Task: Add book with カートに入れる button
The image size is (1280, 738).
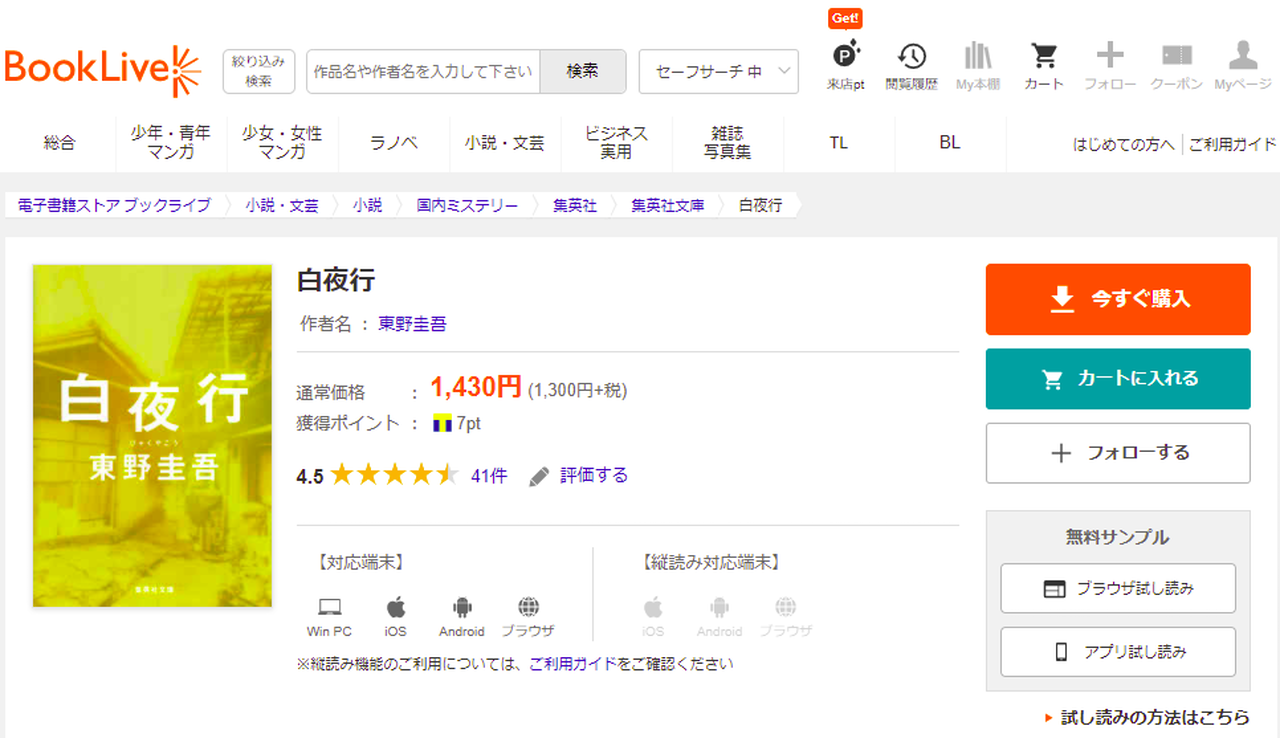Action: coord(1118,379)
